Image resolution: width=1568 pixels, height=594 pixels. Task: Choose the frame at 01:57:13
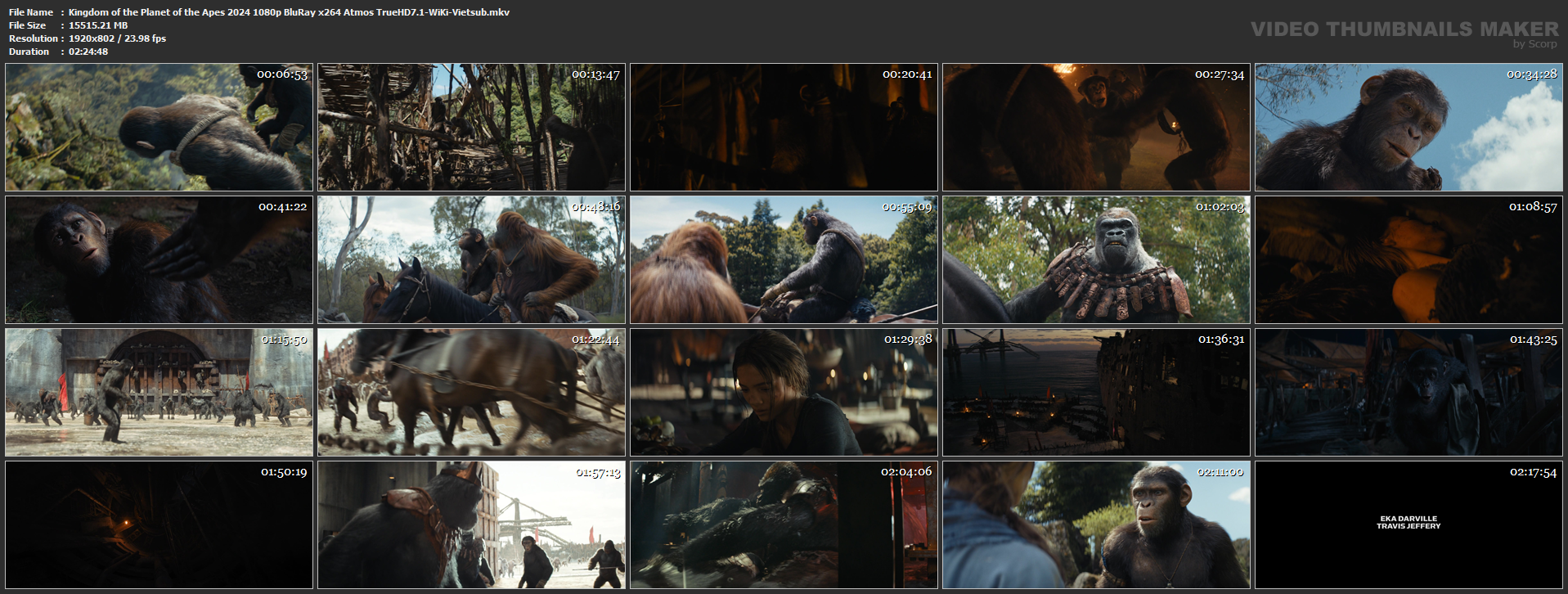(472, 525)
